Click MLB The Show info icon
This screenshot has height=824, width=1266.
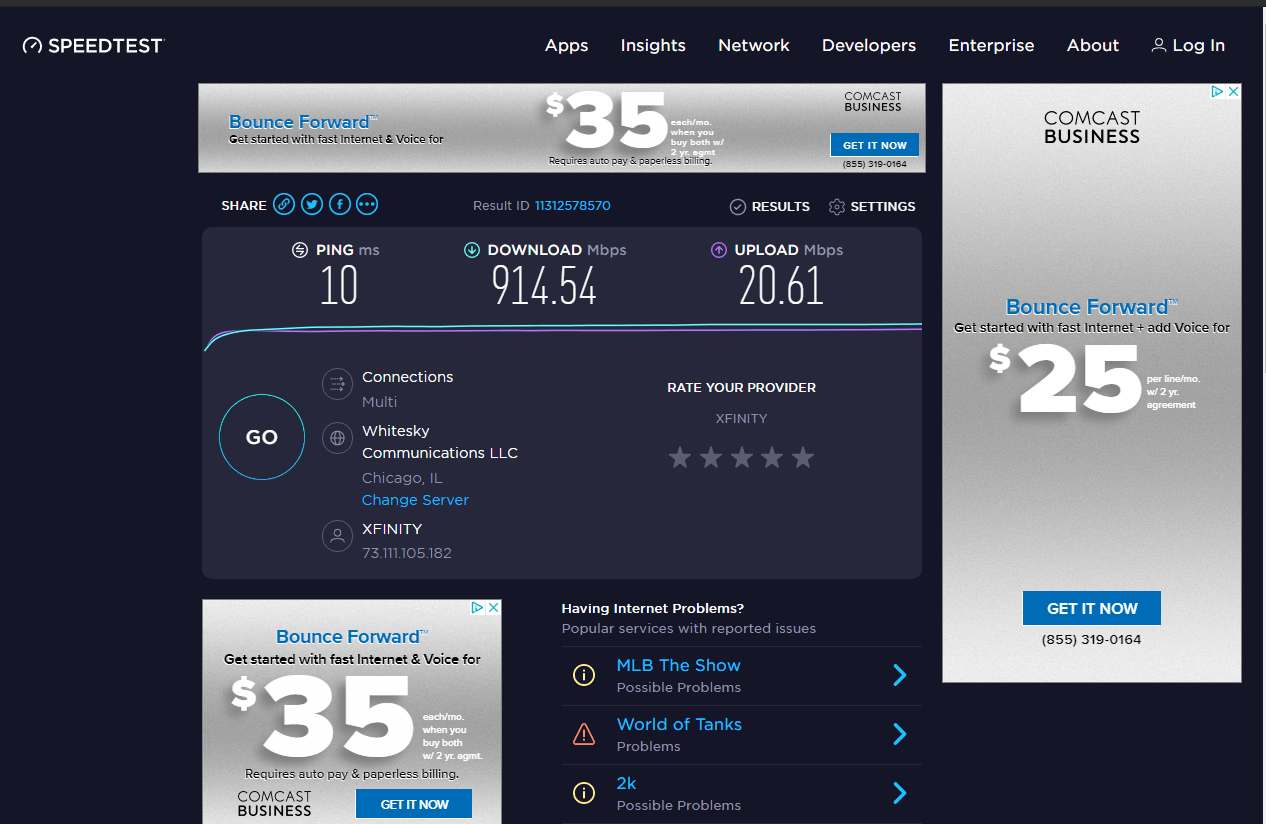coord(584,675)
